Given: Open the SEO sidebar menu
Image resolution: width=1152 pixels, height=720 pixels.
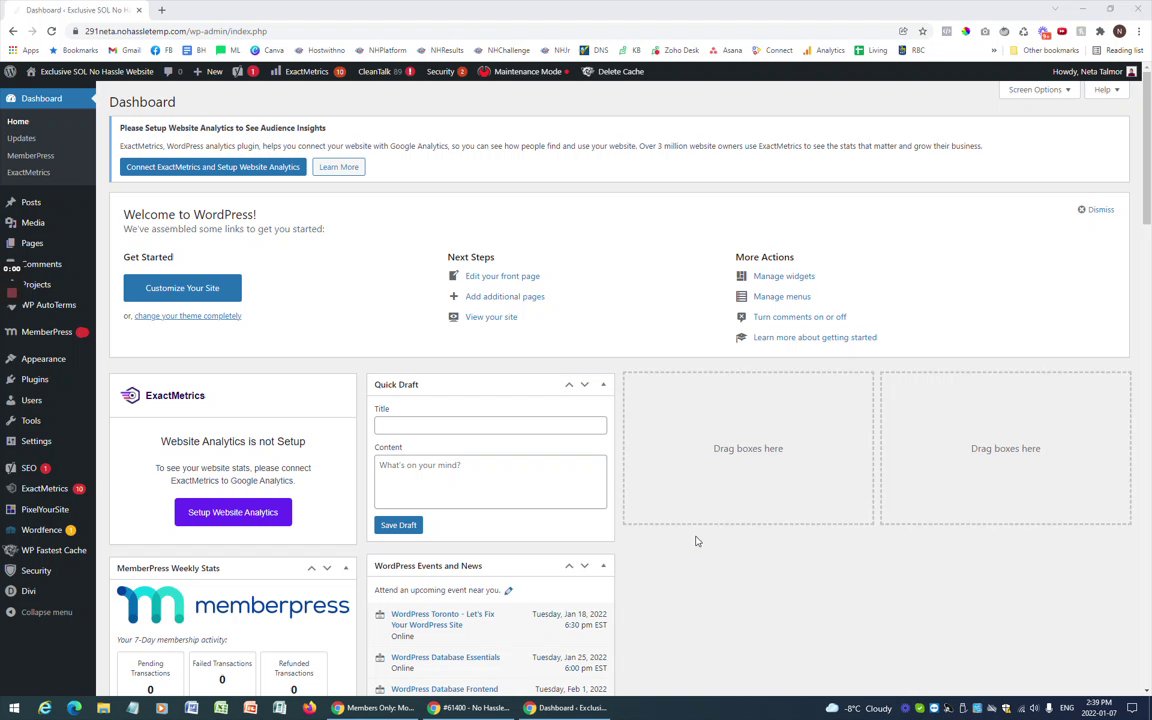Looking at the screenshot, I should point(29,468).
